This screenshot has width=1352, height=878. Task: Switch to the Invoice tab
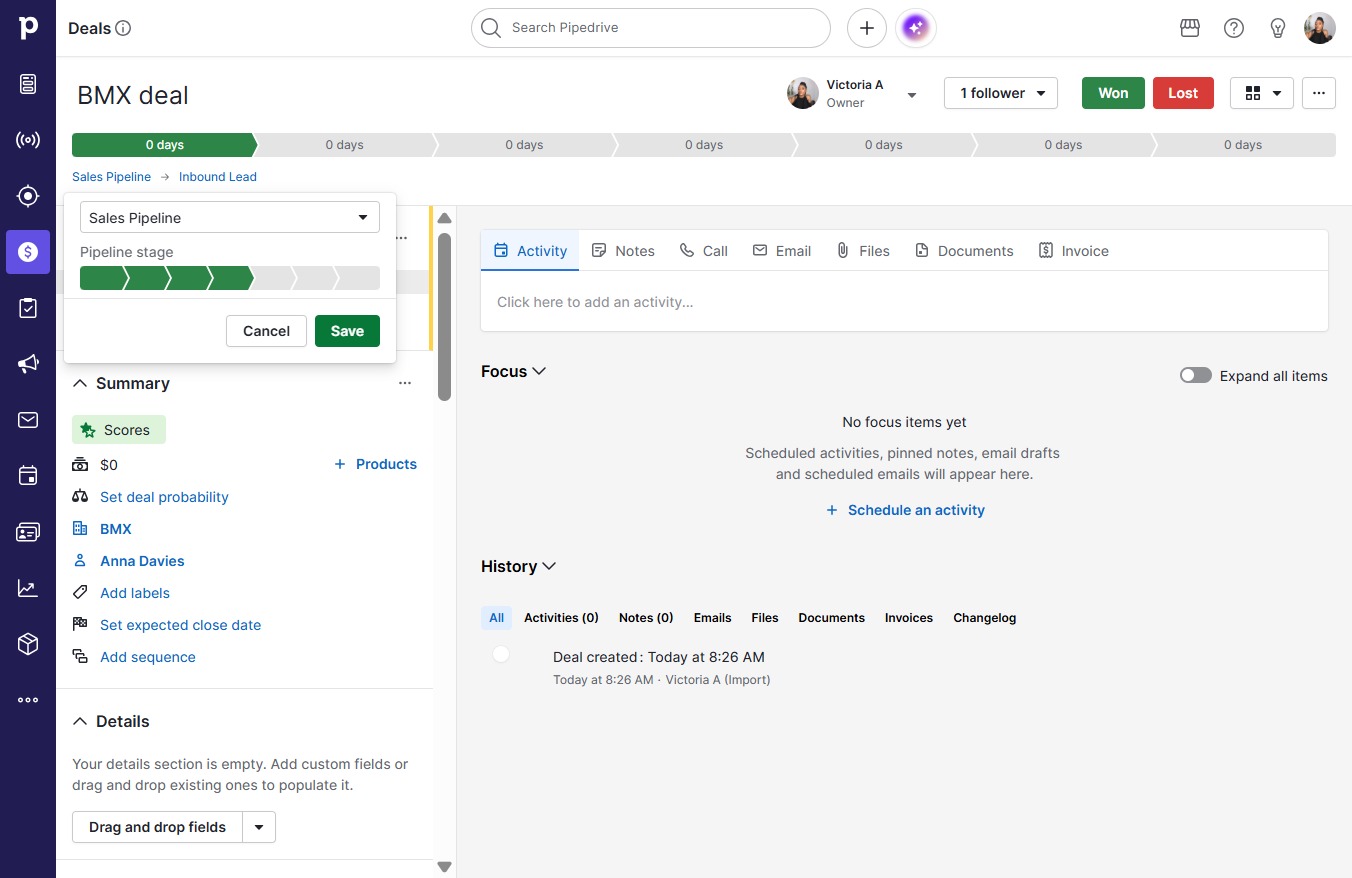pos(1074,251)
